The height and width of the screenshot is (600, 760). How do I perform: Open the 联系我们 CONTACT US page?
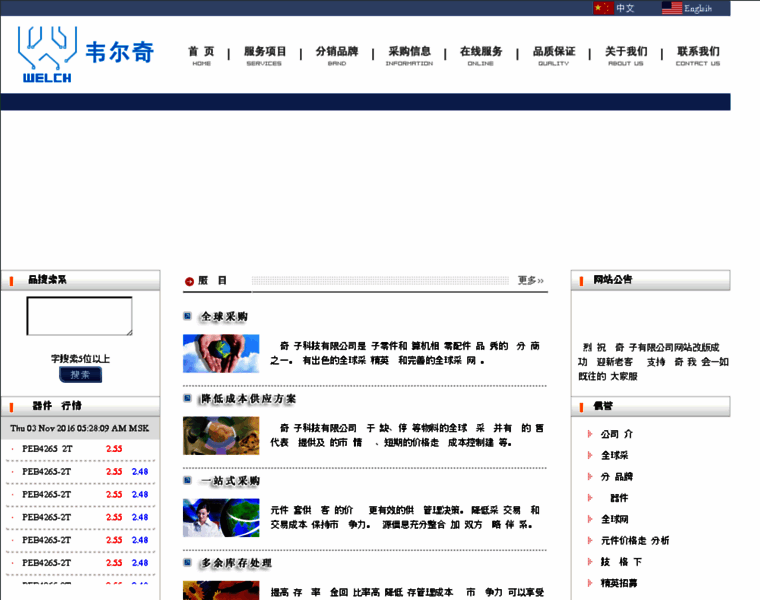[697, 56]
